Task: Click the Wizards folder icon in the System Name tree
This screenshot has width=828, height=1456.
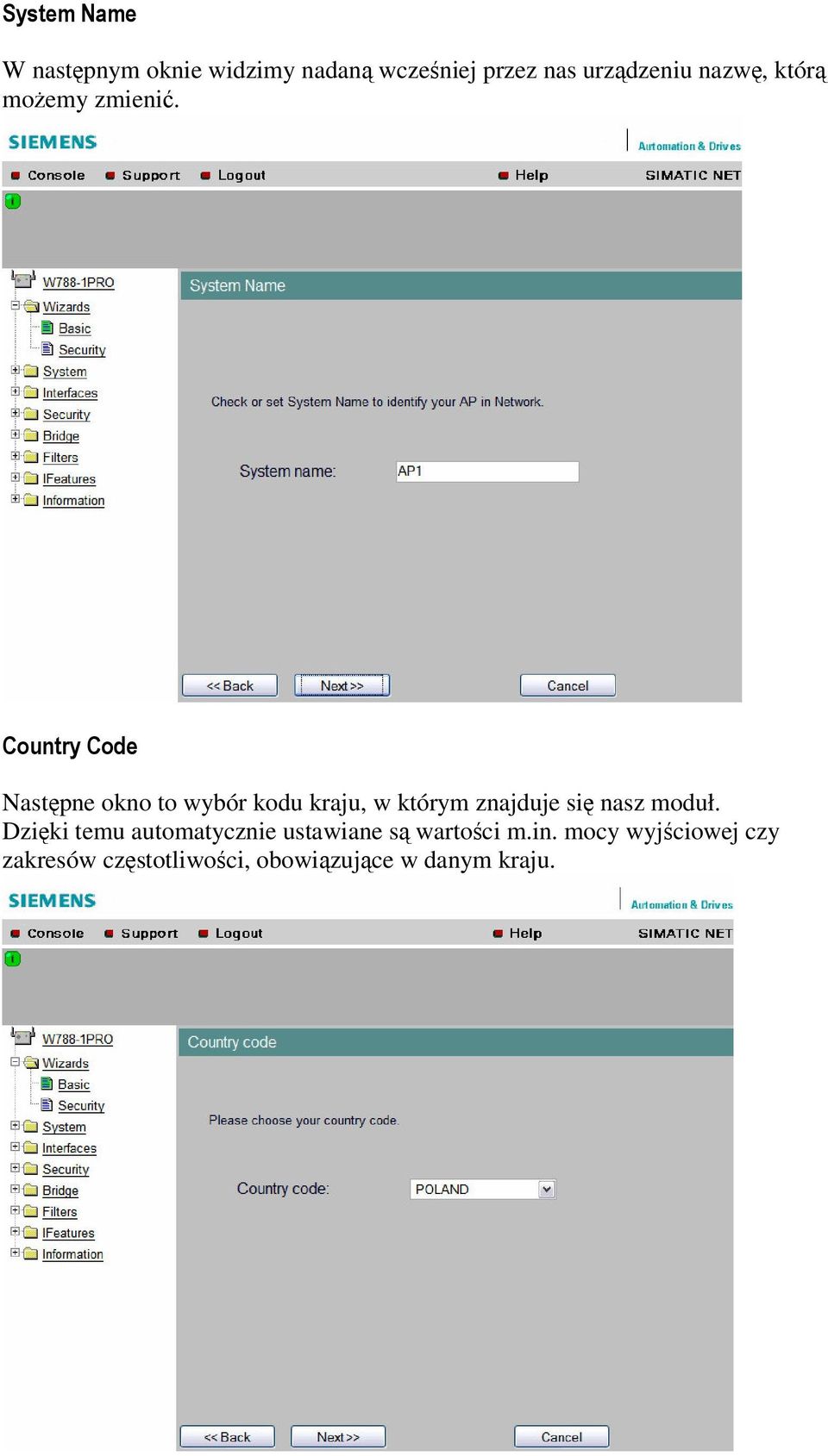Action: pos(32,306)
